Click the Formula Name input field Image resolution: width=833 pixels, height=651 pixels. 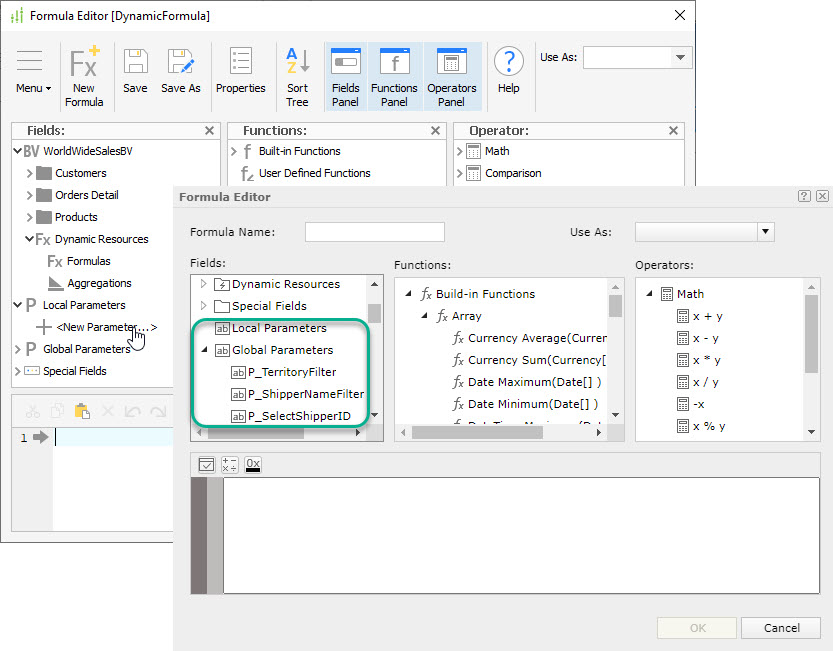point(374,232)
